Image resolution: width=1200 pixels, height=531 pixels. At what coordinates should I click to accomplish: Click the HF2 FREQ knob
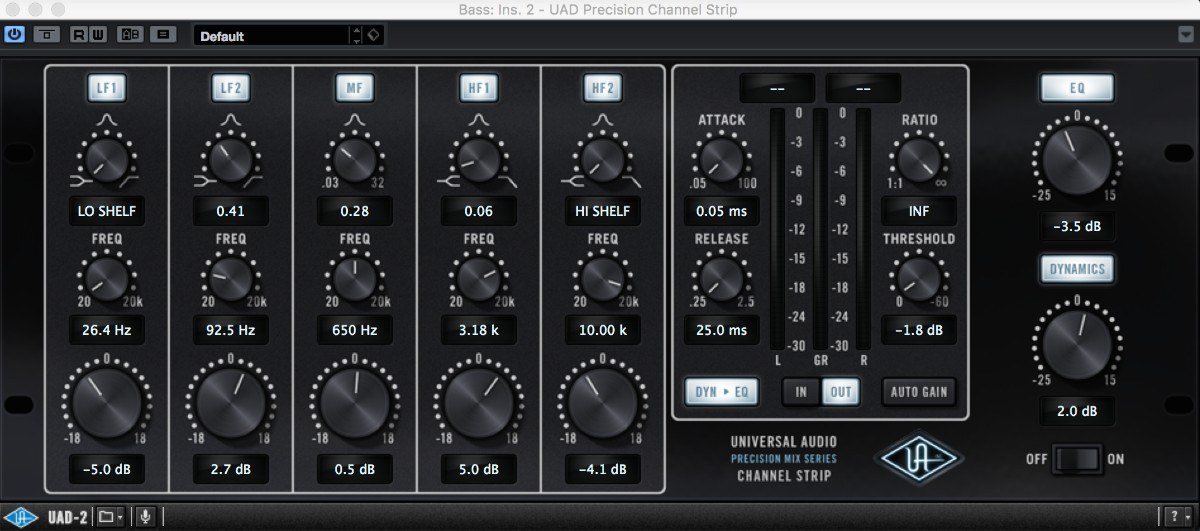(x=603, y=277)
